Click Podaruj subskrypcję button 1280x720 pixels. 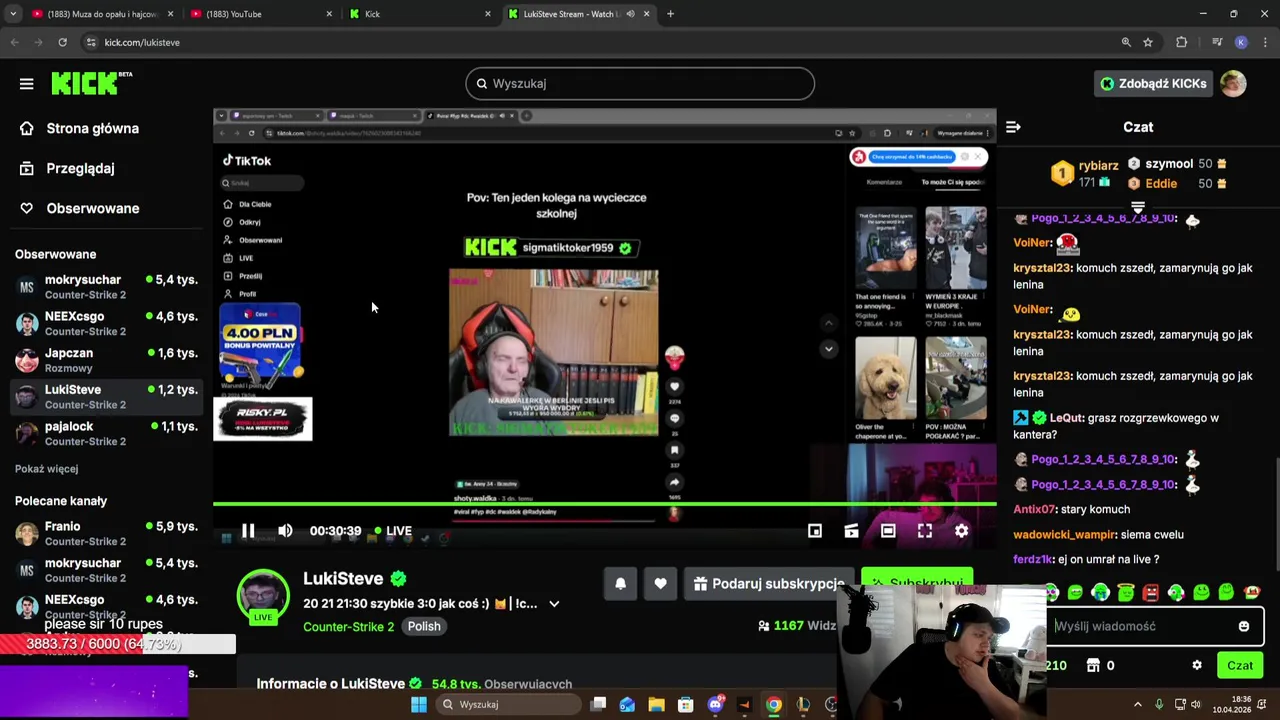[768, 584]
